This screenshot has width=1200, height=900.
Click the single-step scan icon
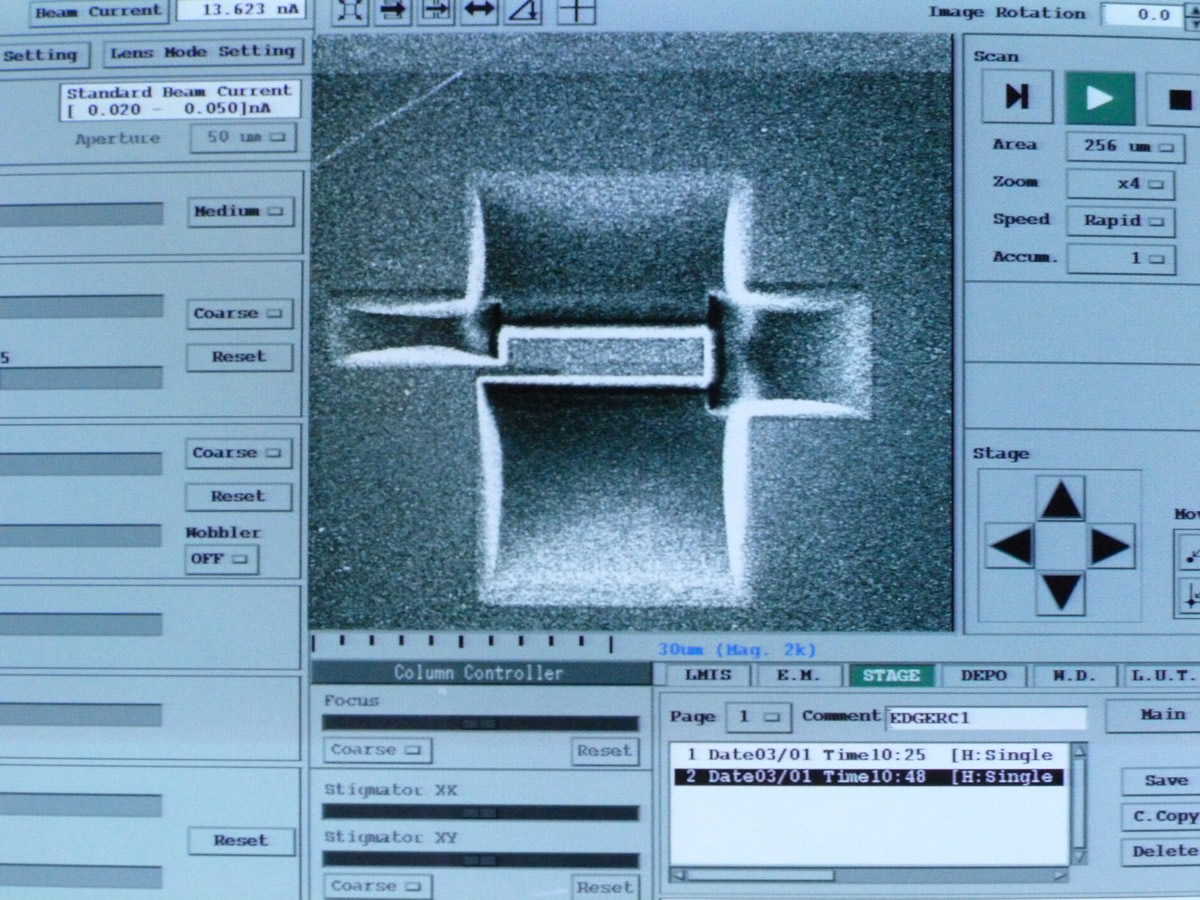click(x=1017, y=98)
